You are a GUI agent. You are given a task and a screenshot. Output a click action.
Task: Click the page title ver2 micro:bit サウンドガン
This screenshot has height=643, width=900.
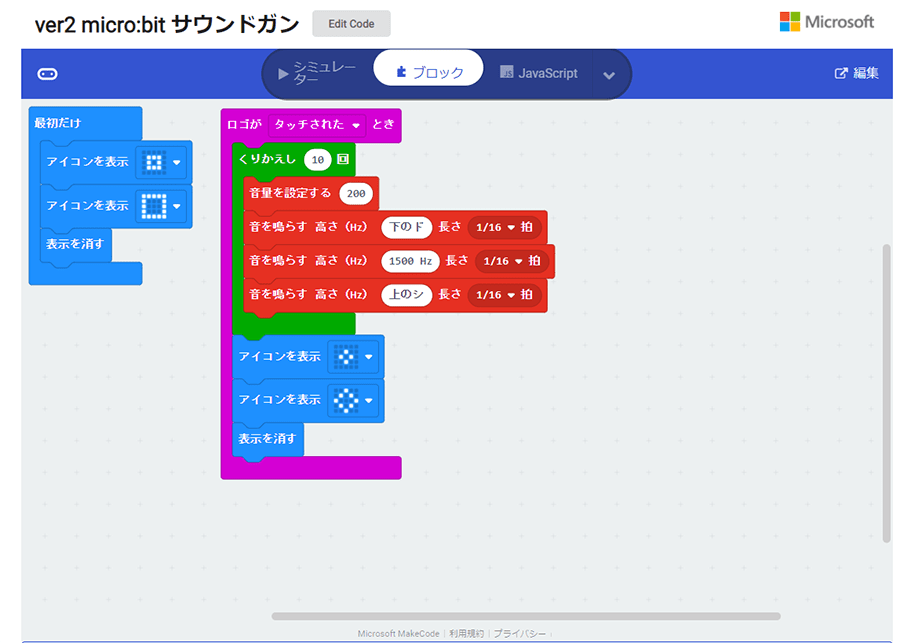click(x=167, y=24)
